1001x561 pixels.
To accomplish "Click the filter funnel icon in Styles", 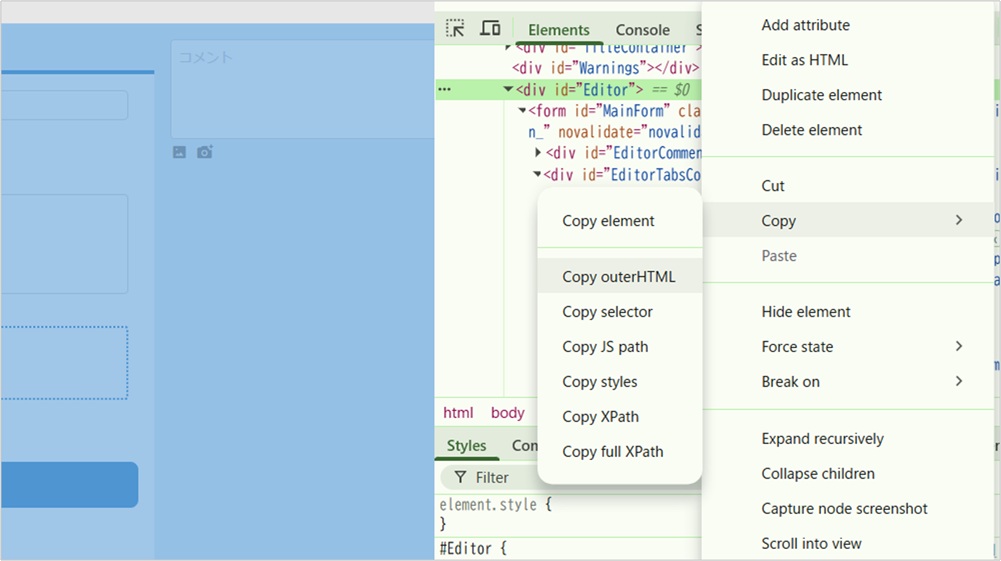I will [x=460, y=477].
